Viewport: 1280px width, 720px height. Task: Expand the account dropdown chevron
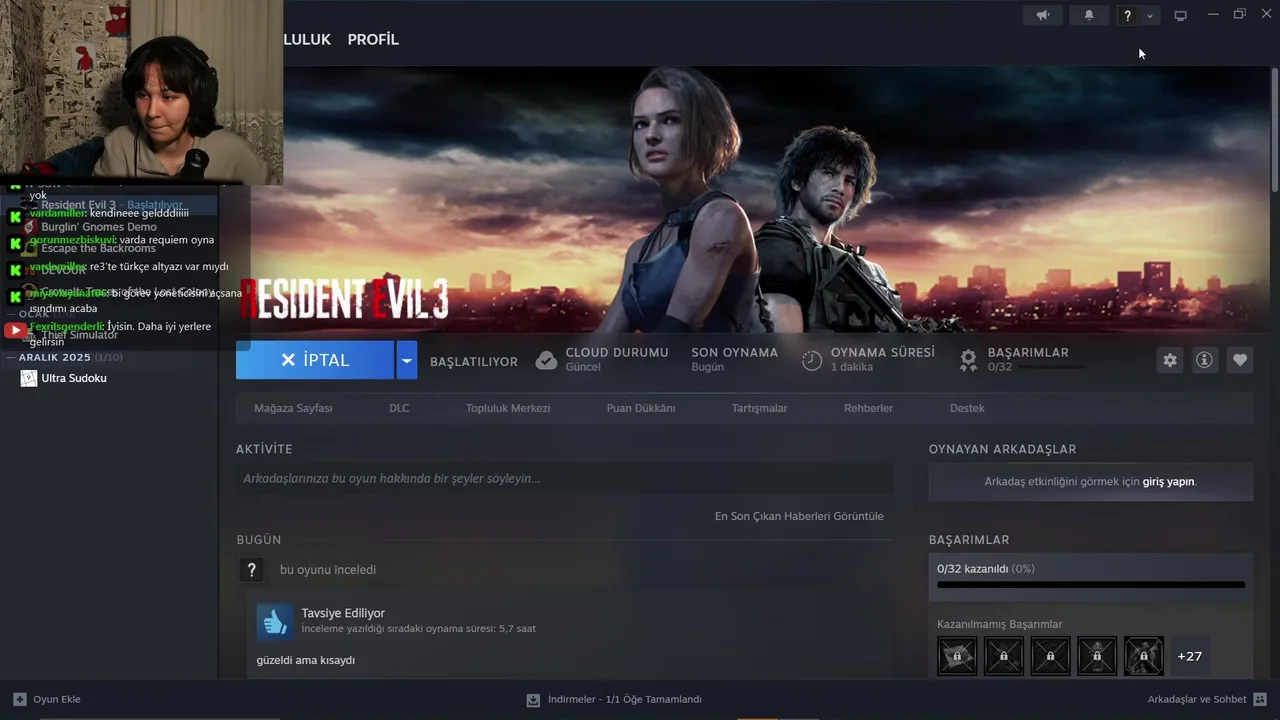click(1150, 15)
